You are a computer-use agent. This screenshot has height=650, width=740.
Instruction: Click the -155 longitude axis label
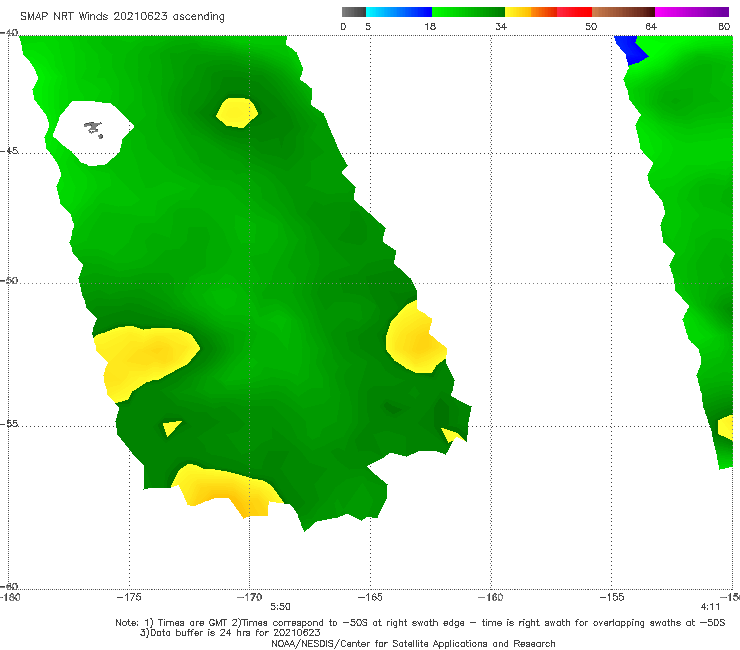(x=612, y=597)
